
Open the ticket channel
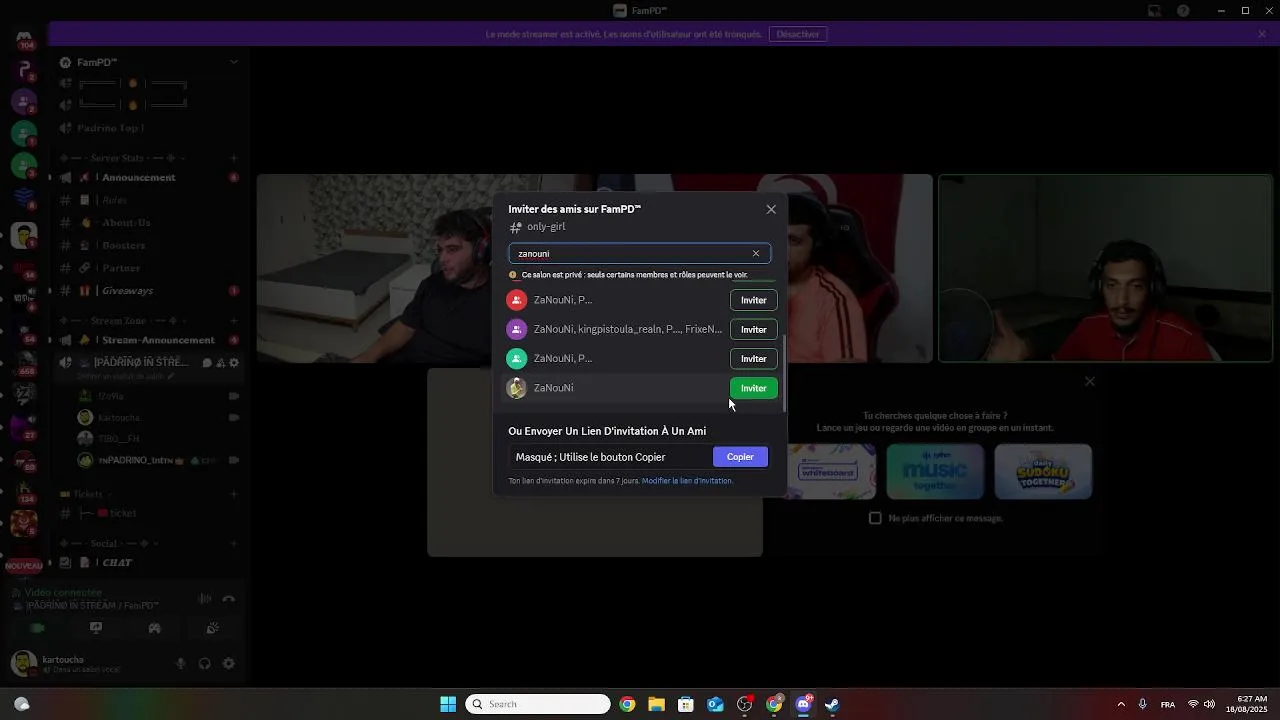(x=148, y=513)
